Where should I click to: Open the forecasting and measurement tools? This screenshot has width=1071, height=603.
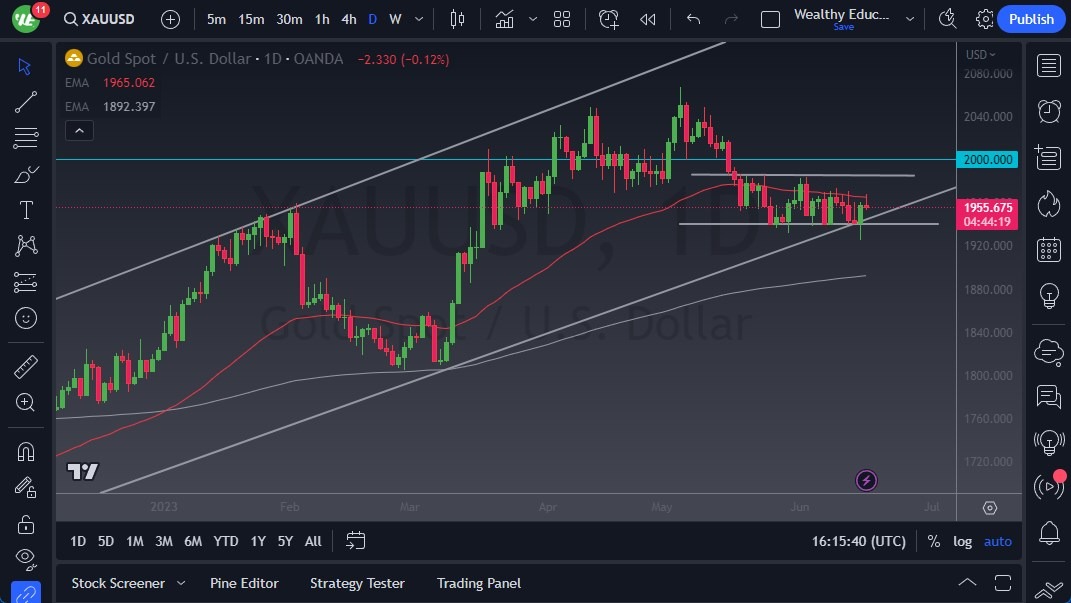[x=25, y=282]
